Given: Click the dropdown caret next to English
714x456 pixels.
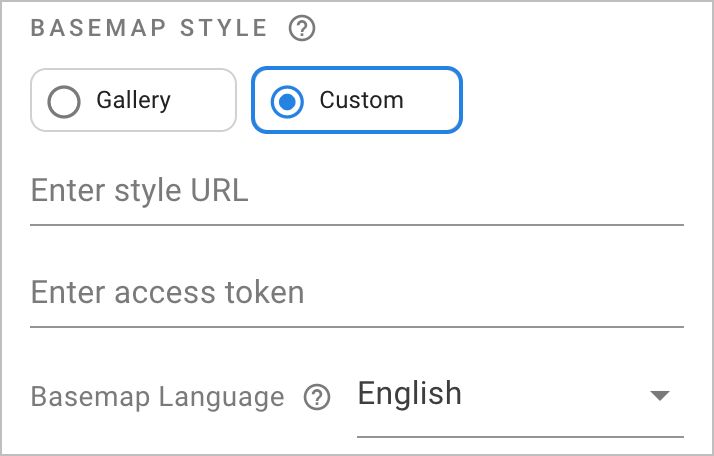Looking at the screenshot, I should (x=658, y=396).
